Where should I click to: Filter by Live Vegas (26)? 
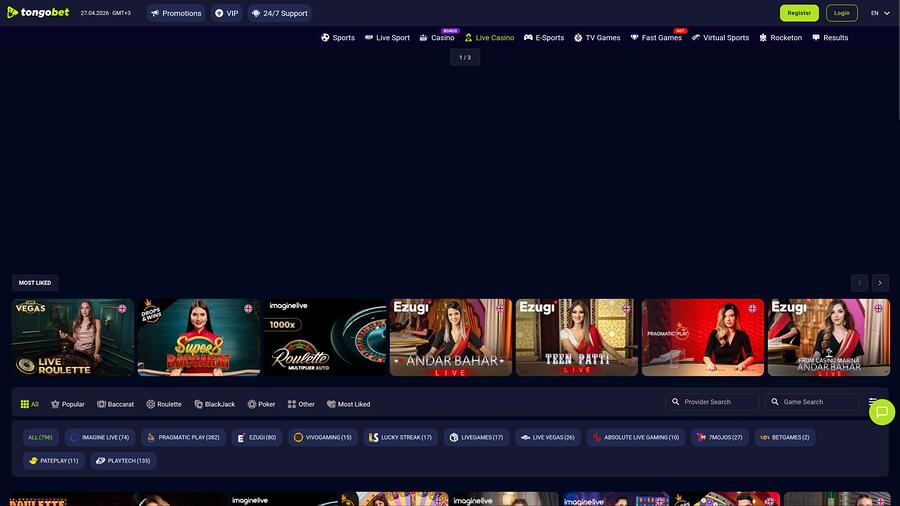548,437
